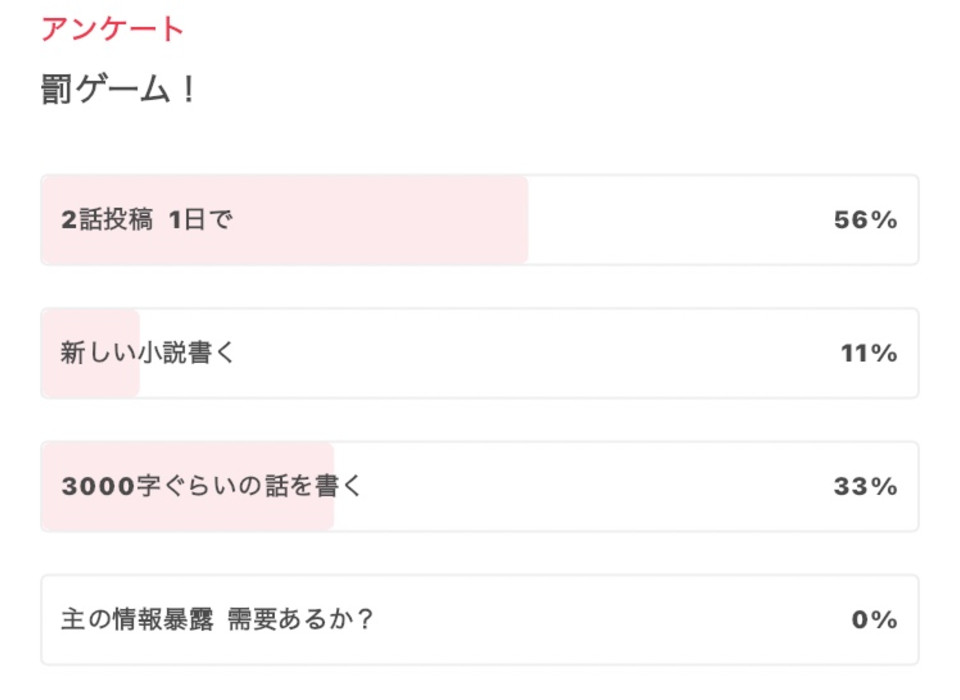
Task: Vote for the 2話投稿 1日で option
Action: 146,220
